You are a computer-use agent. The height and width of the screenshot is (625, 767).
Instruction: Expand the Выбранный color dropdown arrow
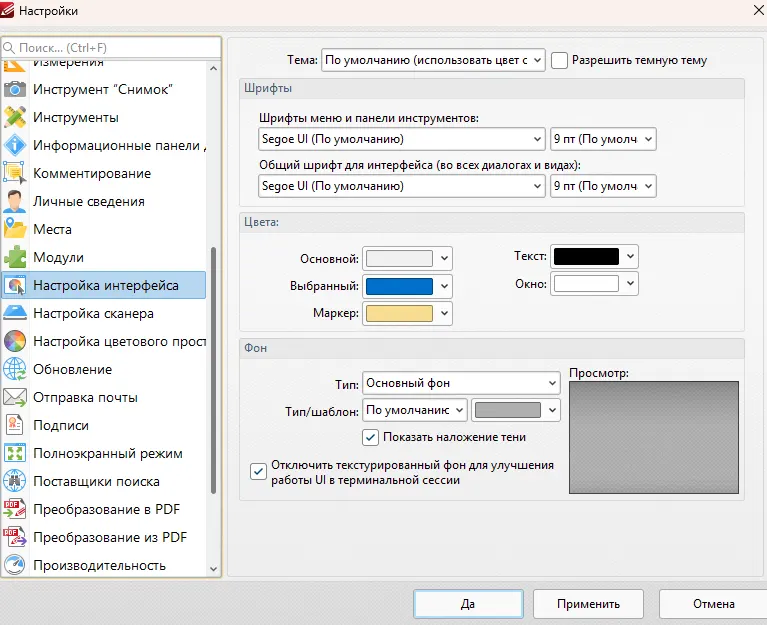444,286
